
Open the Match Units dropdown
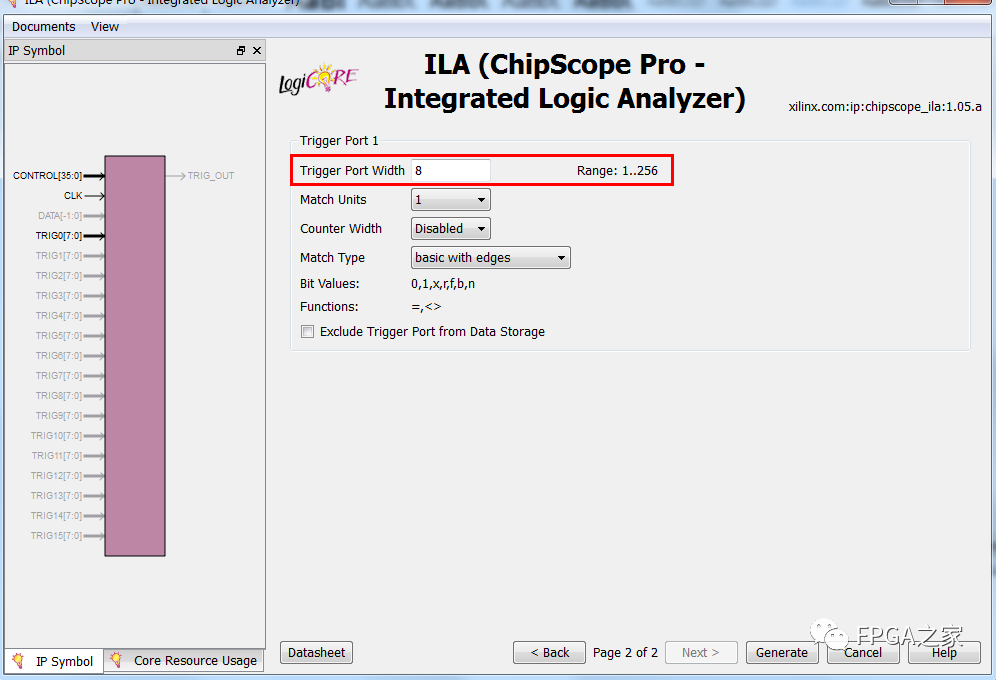450,200
